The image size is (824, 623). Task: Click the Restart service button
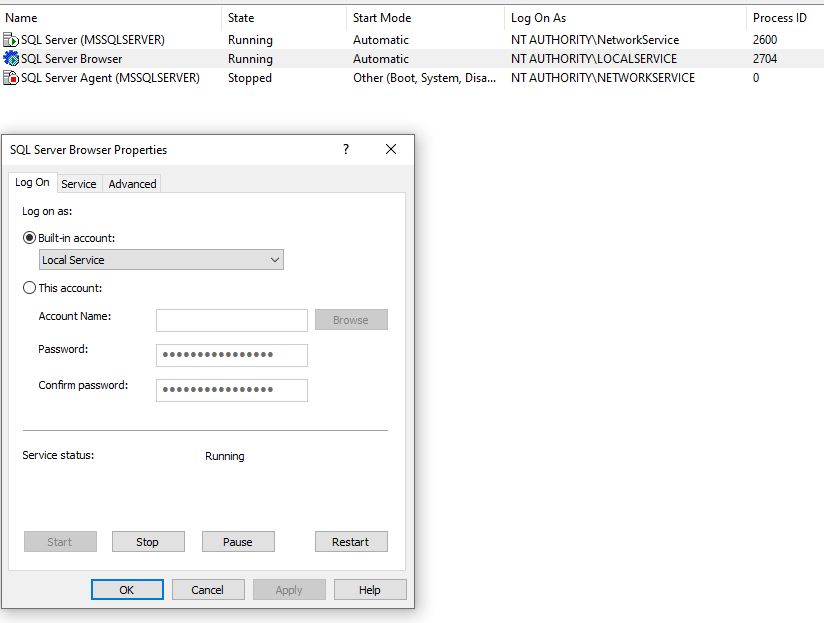tap(351, 542)
